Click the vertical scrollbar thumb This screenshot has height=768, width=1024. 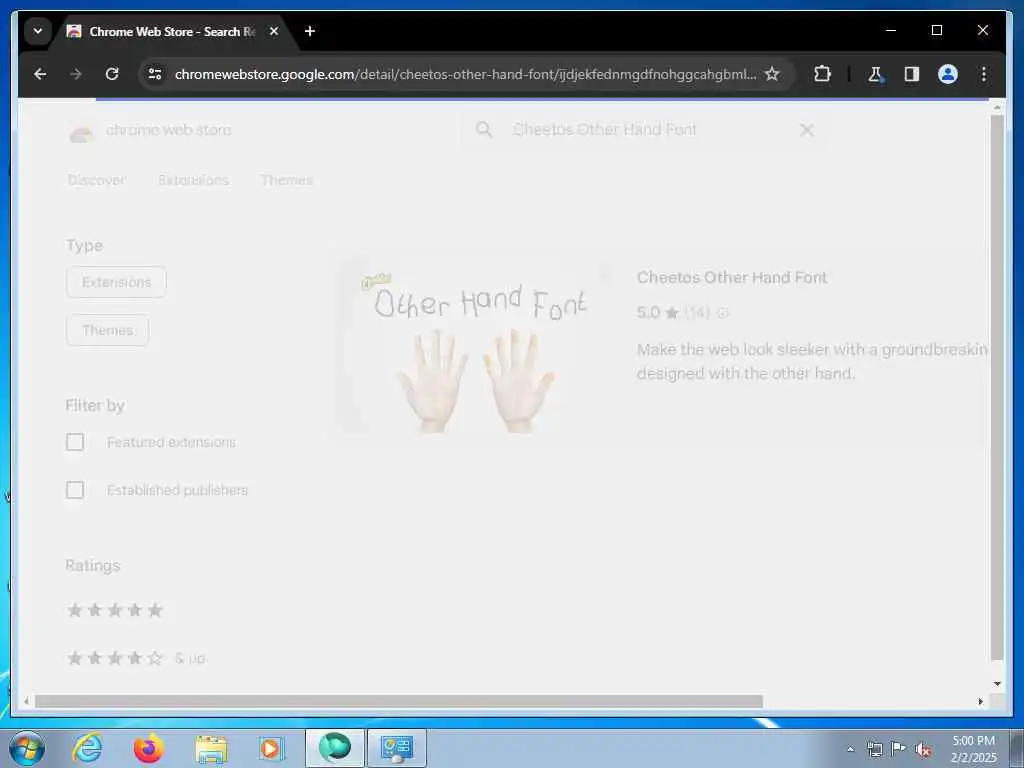point(997,388)
